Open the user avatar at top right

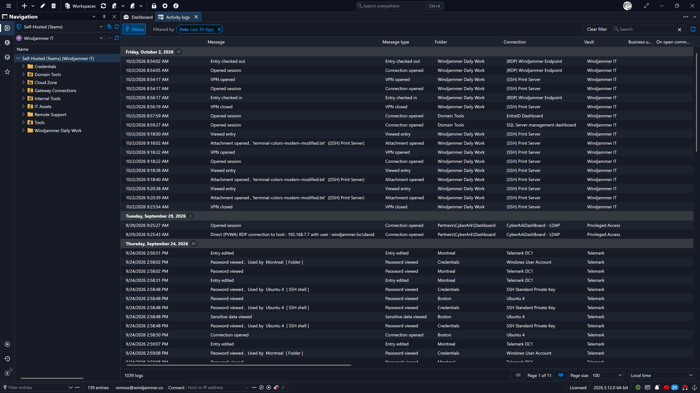pos(627,6)
